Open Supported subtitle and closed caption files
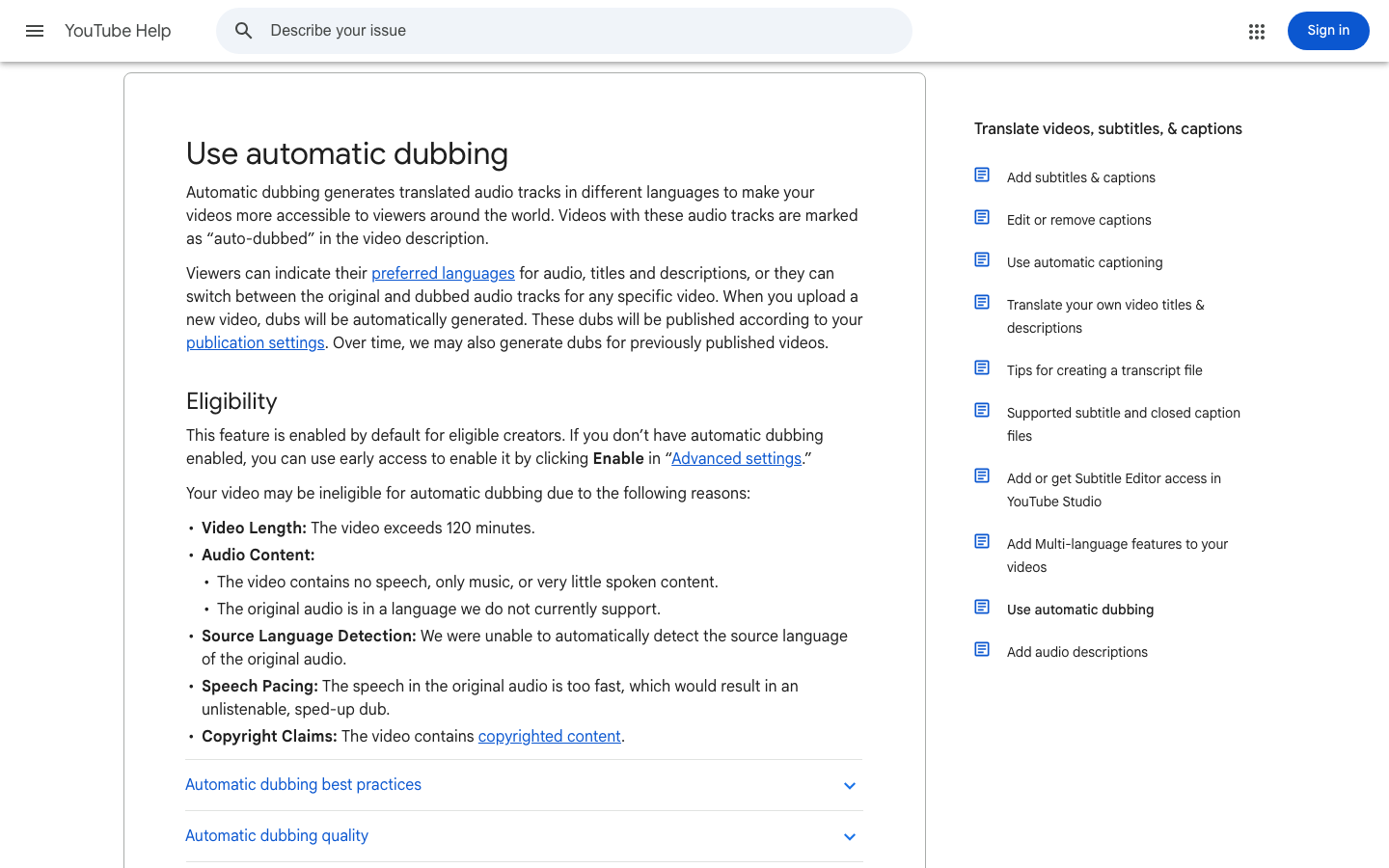 click(1124, 424)
